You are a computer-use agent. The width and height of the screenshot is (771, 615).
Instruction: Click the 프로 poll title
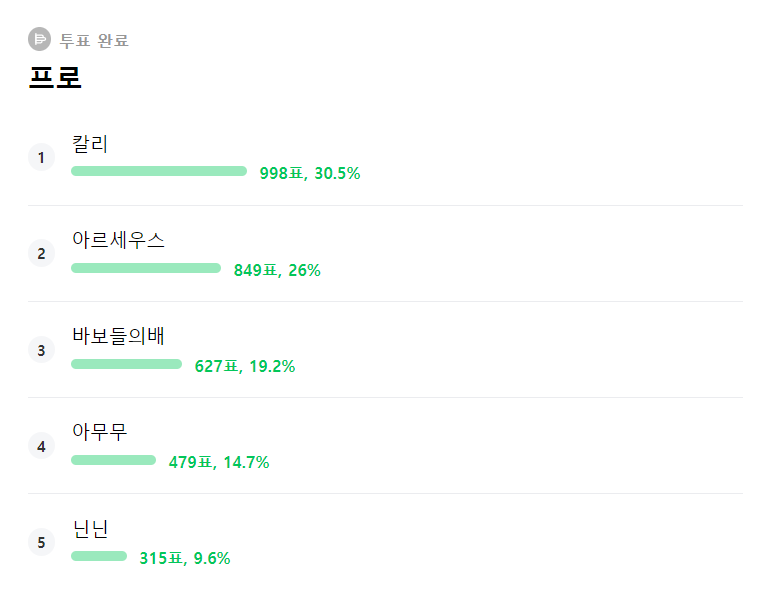point(55,77)
